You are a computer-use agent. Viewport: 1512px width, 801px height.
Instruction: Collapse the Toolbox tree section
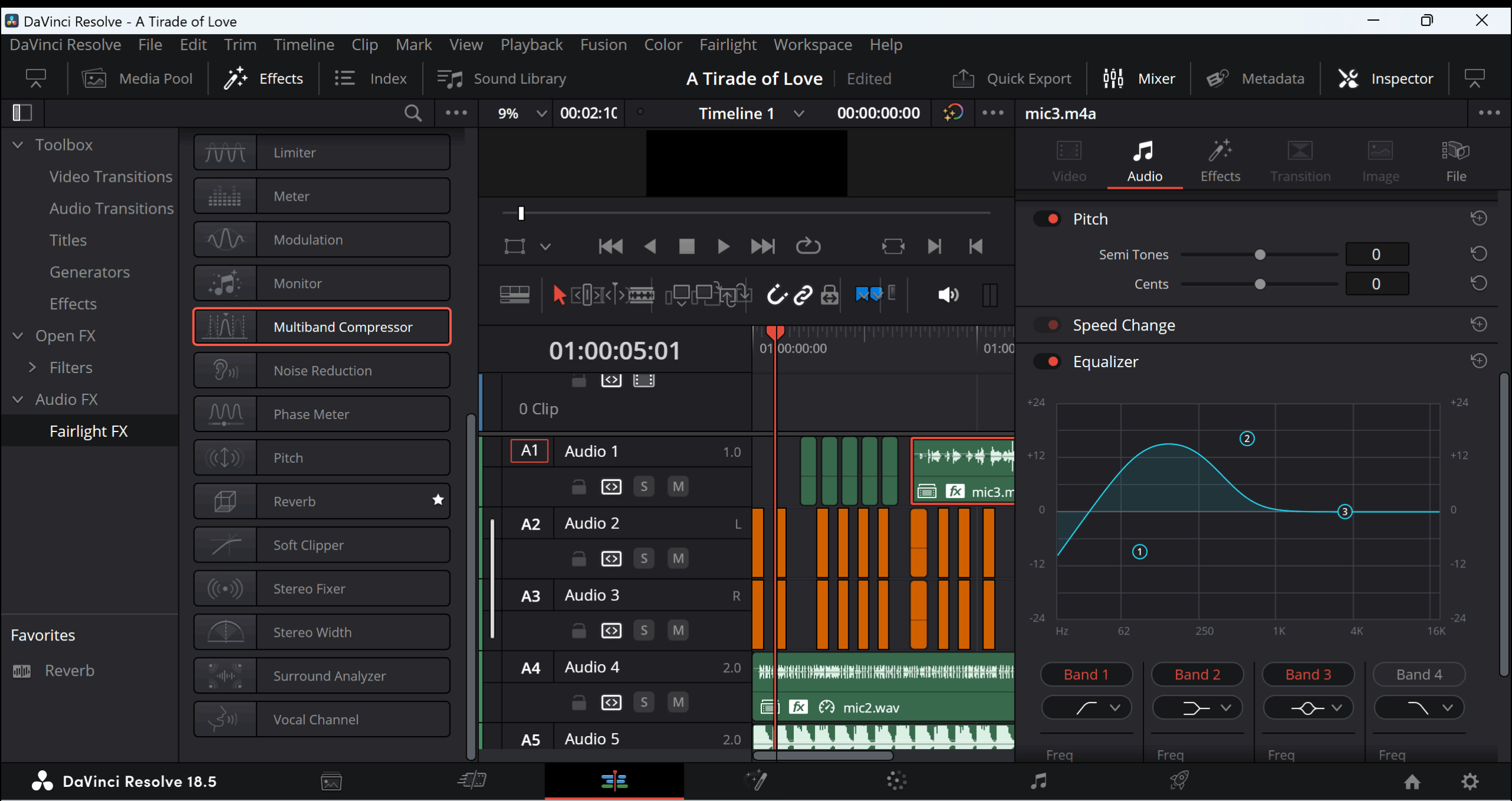point(18,145)
